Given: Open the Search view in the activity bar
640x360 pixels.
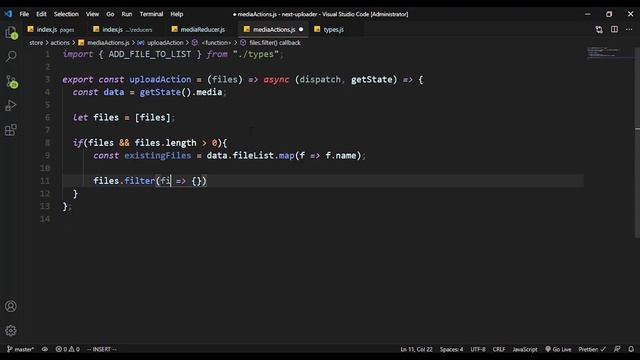Looking at the screenshot, I should click(11, 56).
